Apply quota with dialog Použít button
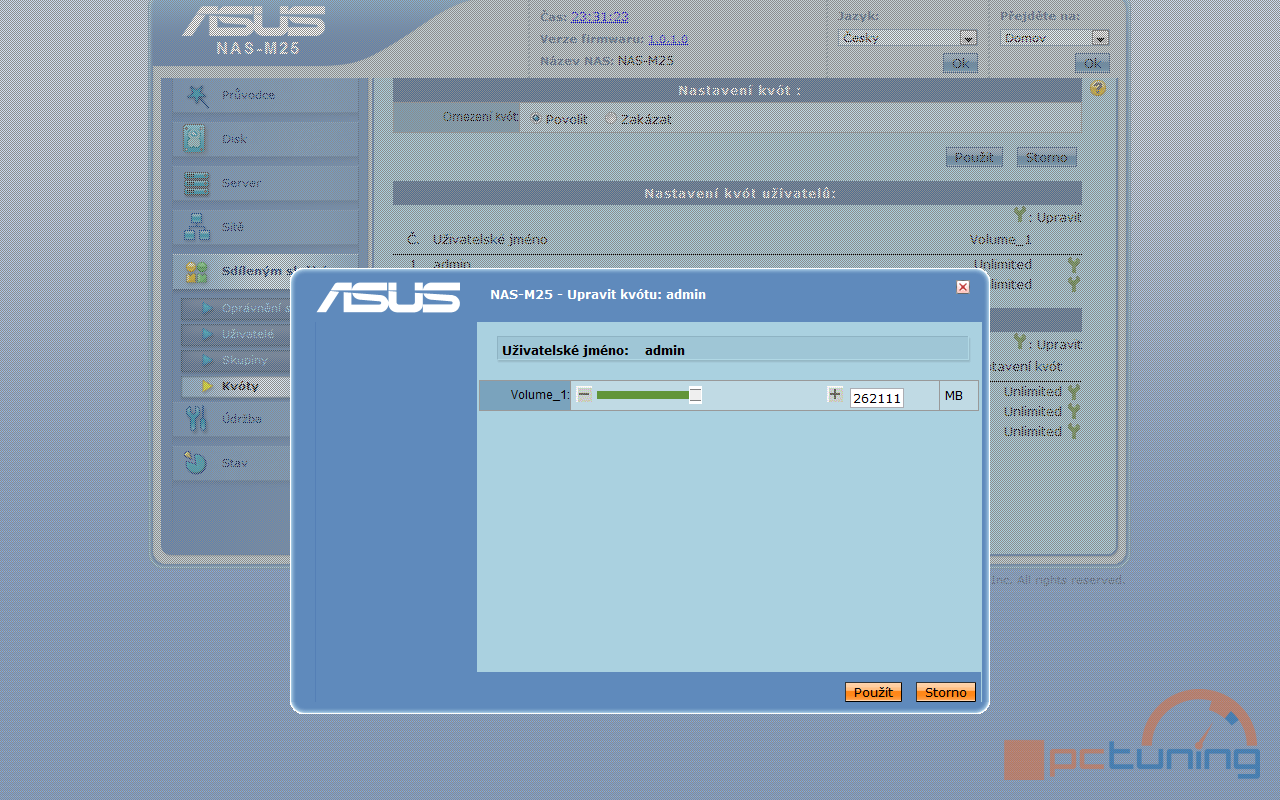Screen dimensions: 1280x800 point(873,692)
